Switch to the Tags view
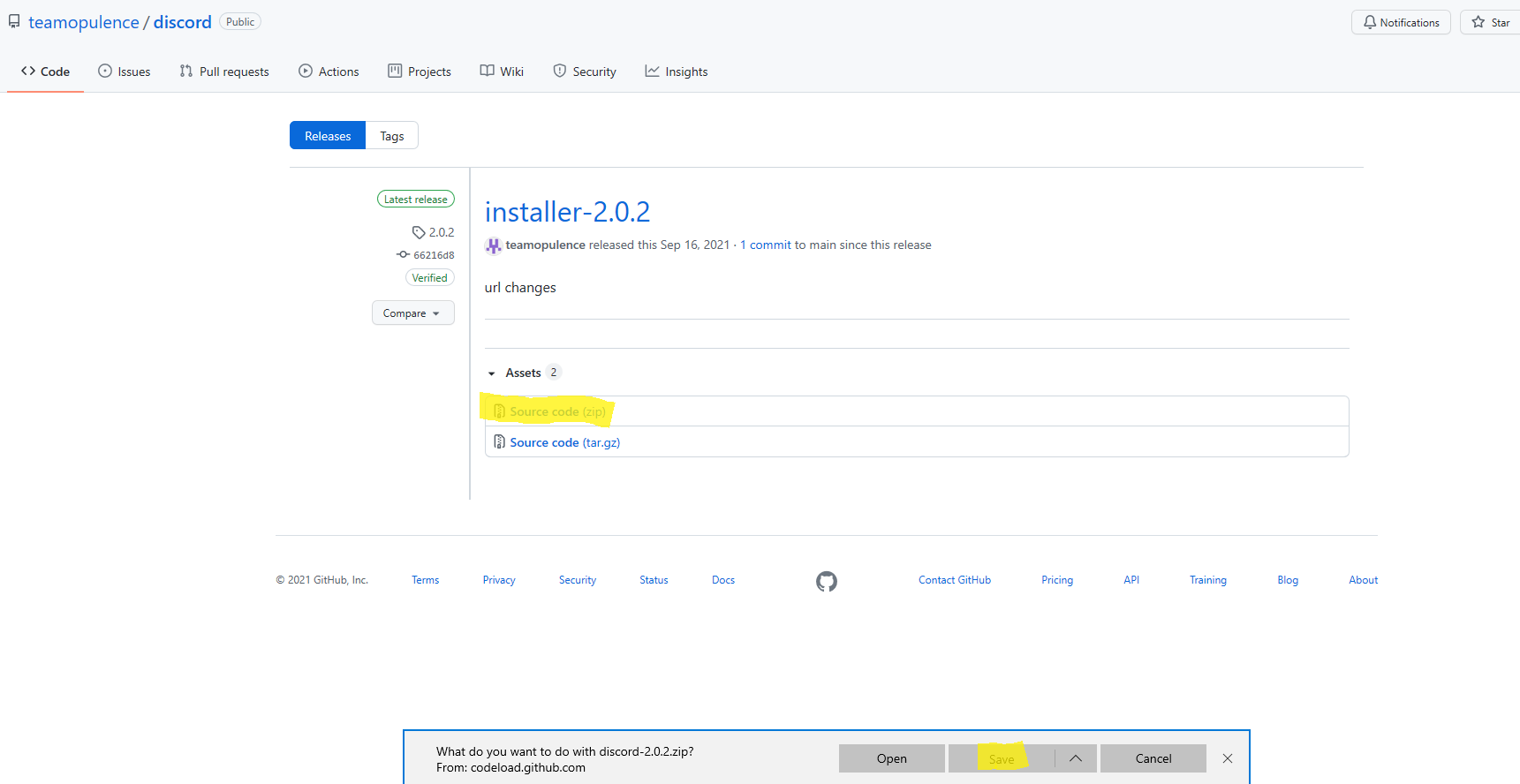1520x784 pixels. 392,136
